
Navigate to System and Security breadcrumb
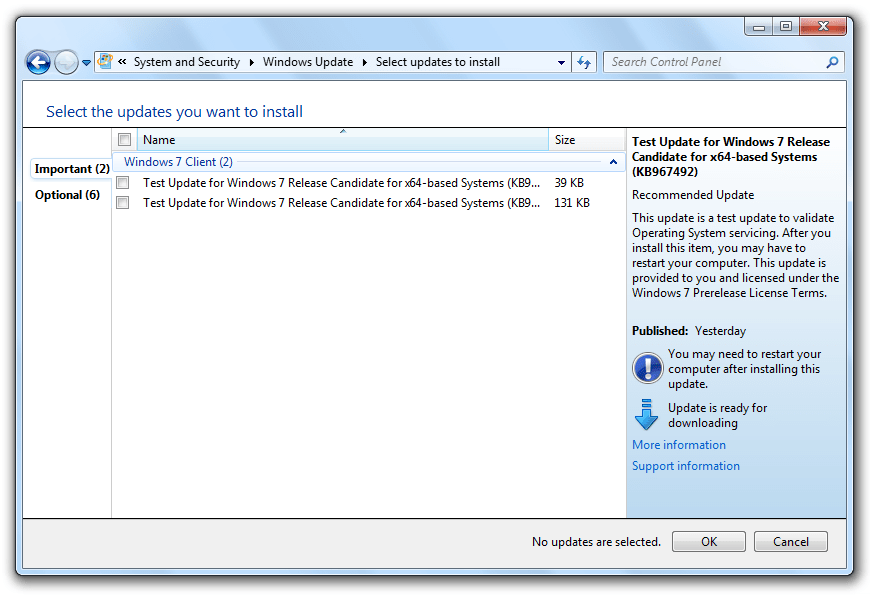187,62
